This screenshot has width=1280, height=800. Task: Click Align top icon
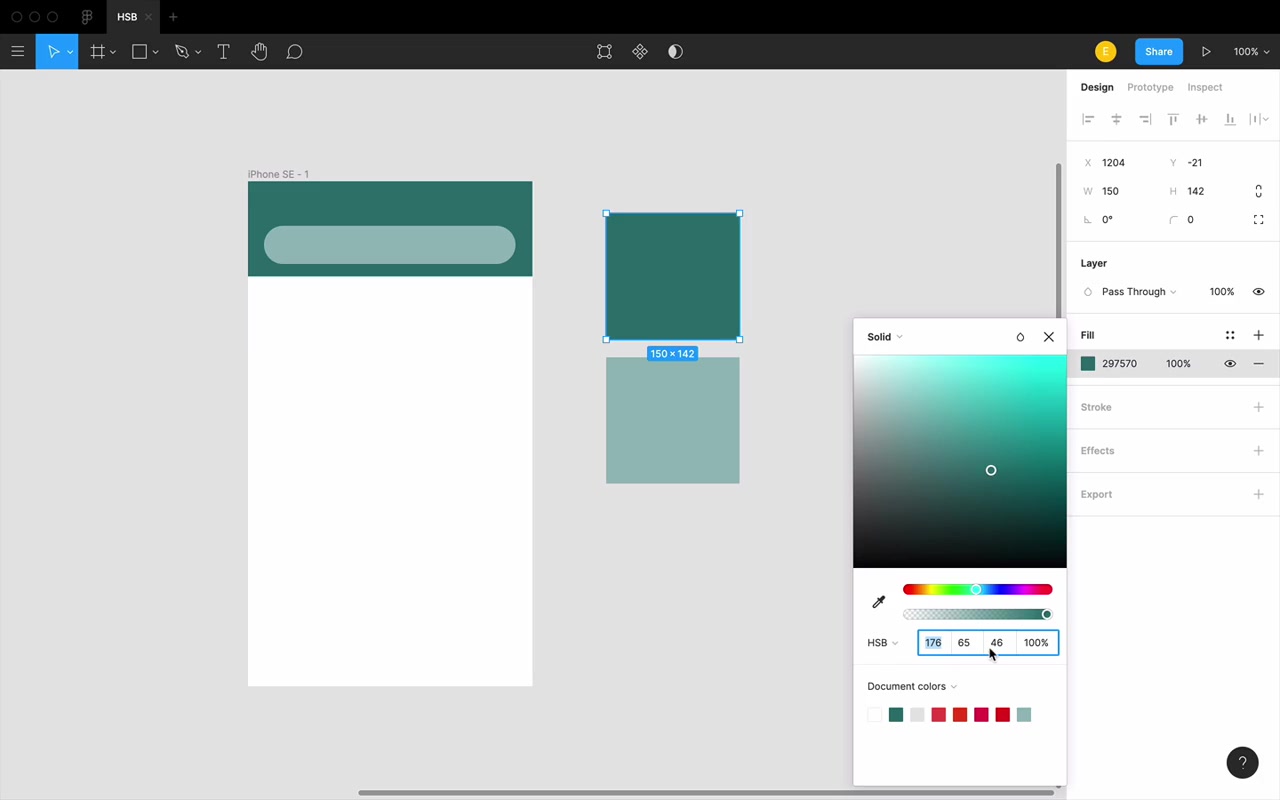click(x=1173, y=119)
